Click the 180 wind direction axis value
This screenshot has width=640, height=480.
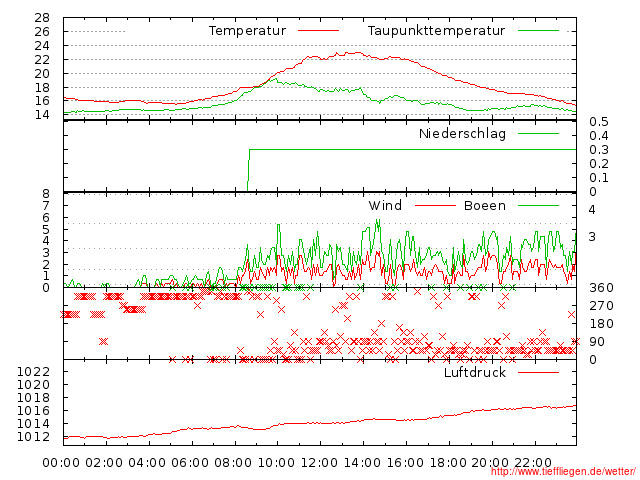(601, 324)
